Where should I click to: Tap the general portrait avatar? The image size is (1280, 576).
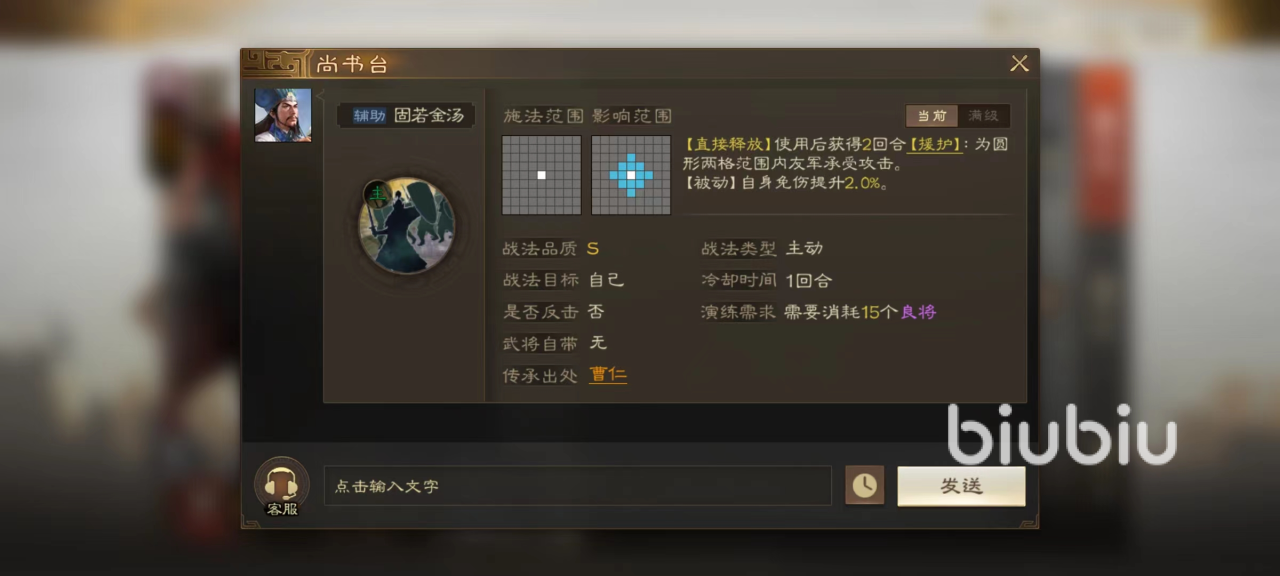pos(283,115)
